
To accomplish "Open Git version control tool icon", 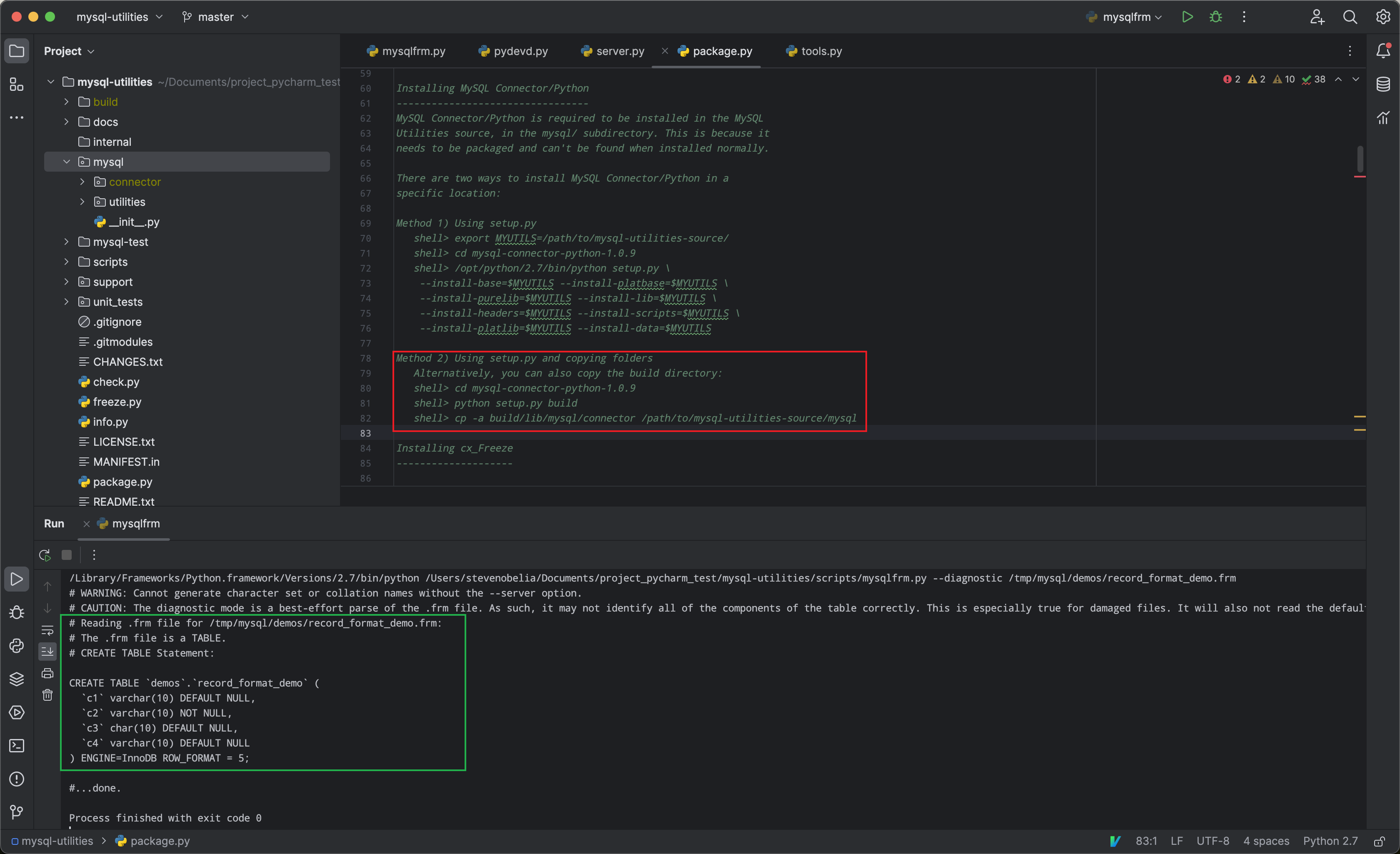I will (x=17, y=812).
